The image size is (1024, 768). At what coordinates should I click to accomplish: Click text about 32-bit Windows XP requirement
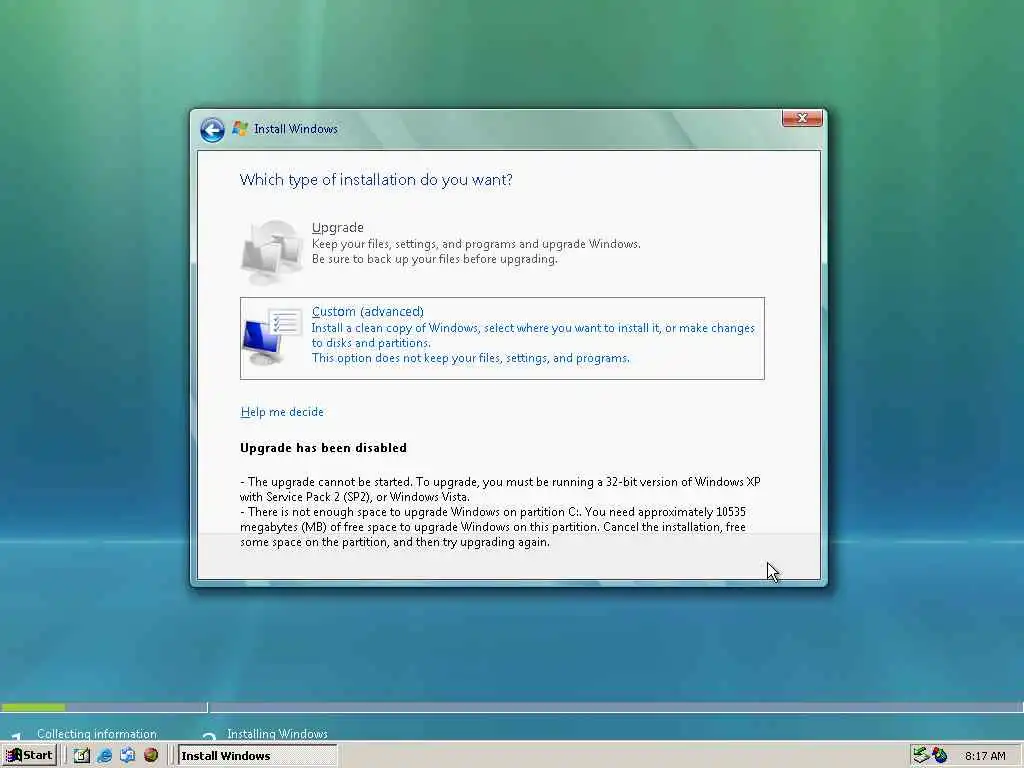pyautogui.click(x=500, y=489)
